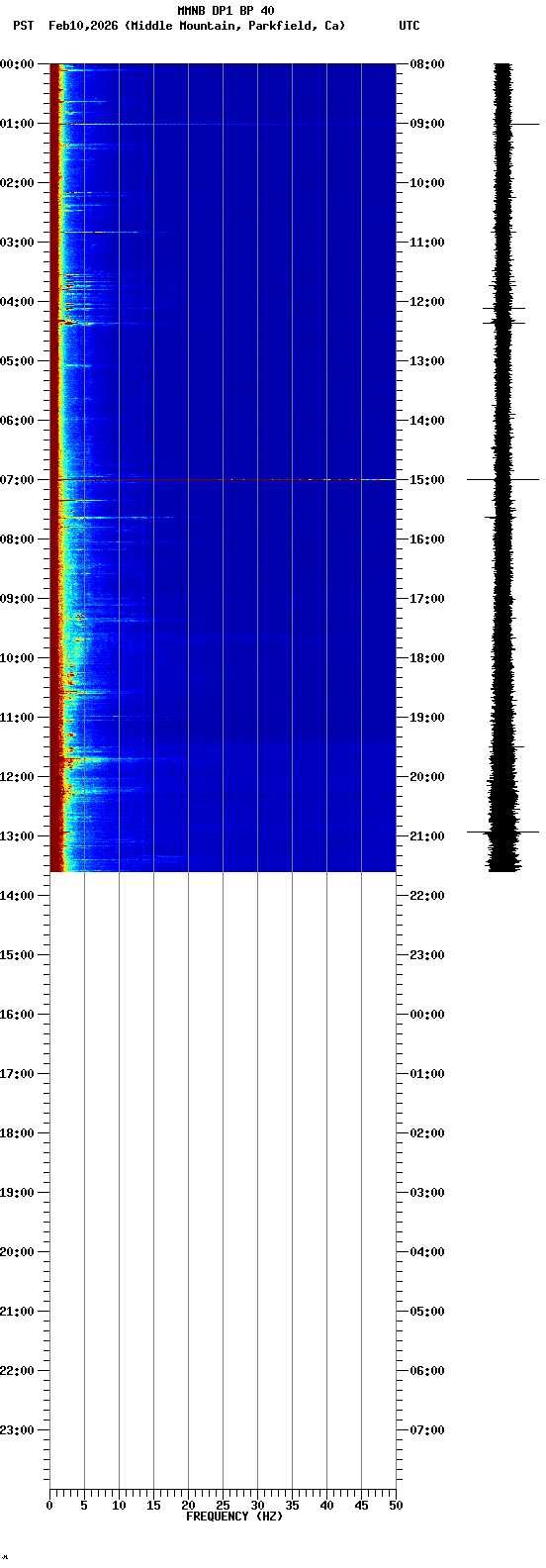Image resolution: width=546 pixels, height=1568 pixels.
Task: Click the "0" frequency axis tick label
Action: point(49,1506)
